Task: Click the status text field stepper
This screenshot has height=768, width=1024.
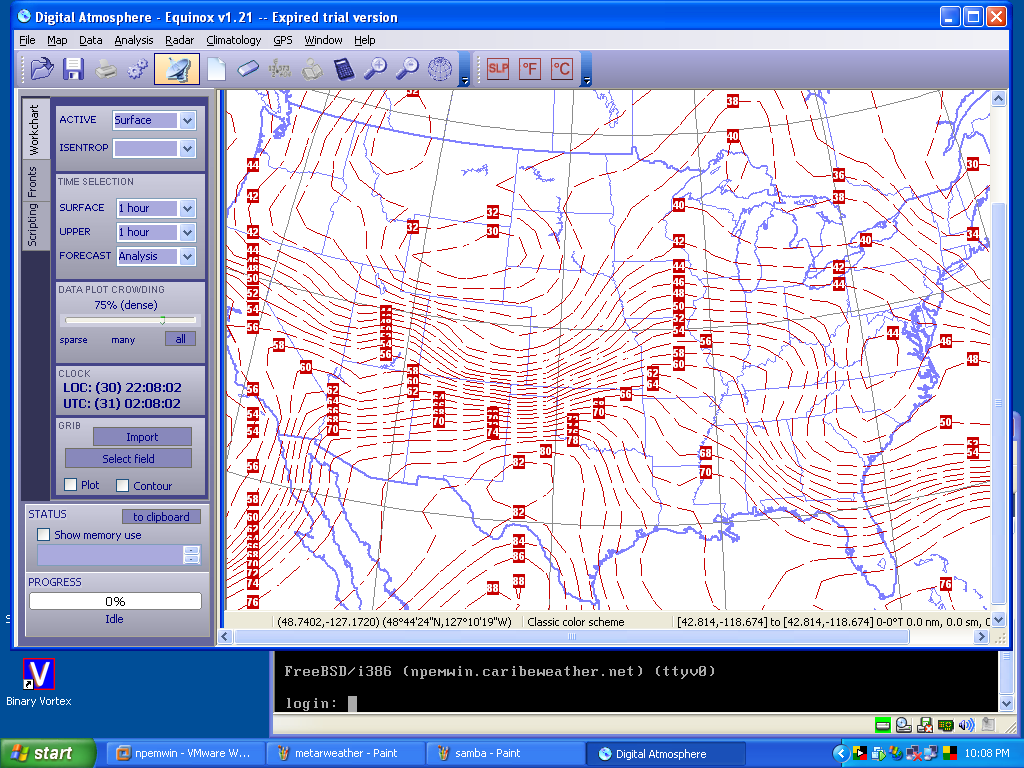Action: [191, 555]
